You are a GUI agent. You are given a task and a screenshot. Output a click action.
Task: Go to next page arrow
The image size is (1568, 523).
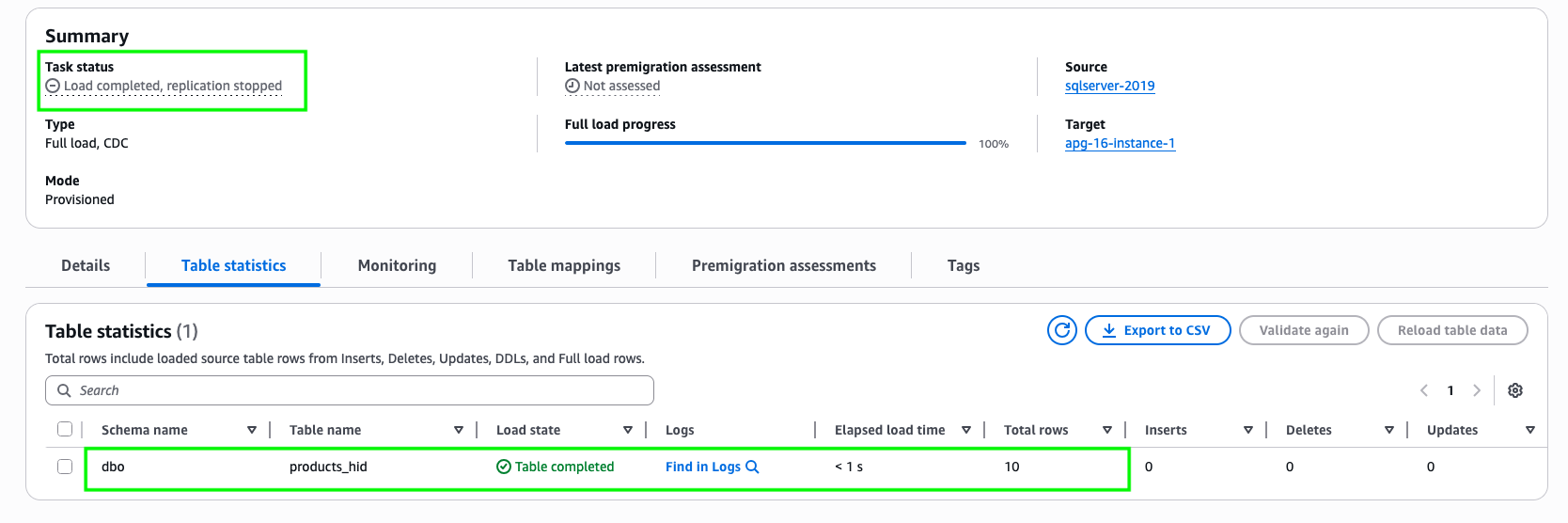coord(1477,390)
